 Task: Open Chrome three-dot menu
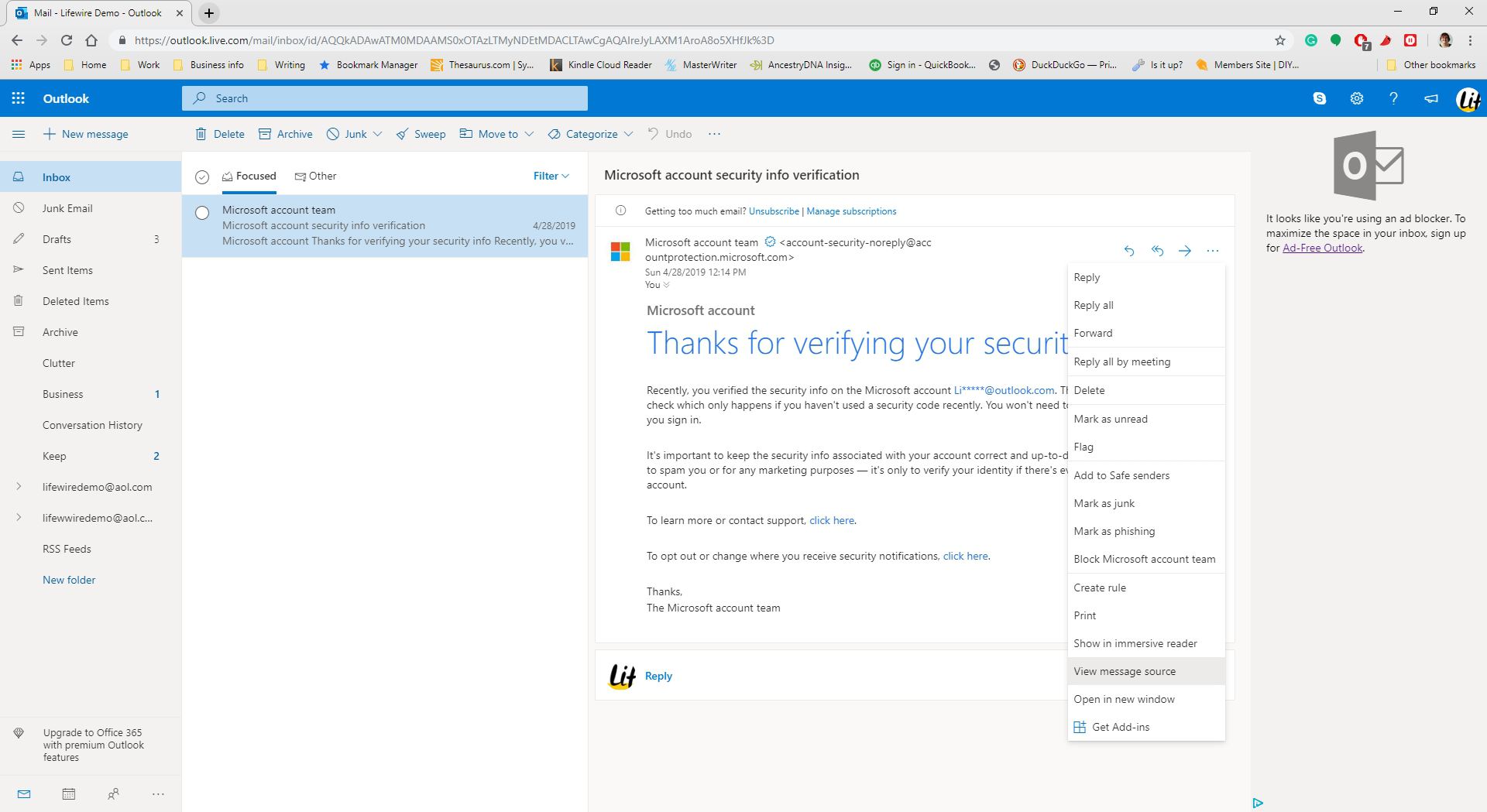point(1470,40)
